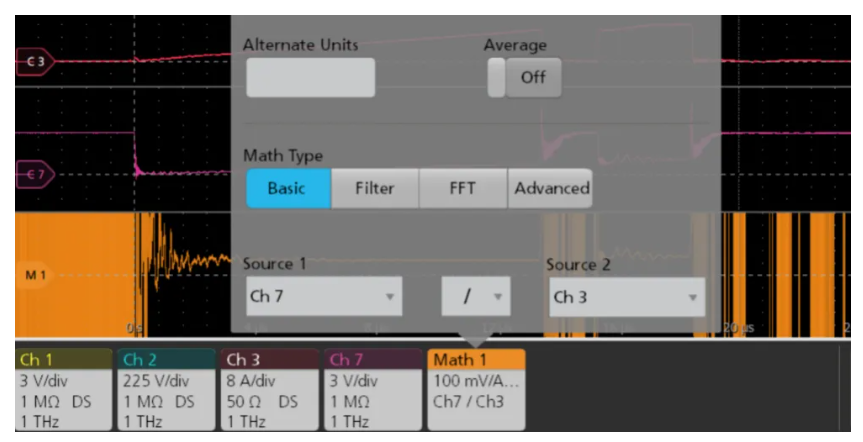Click the M1 math waveform handle
863x442 pixels.
coord(35,275)
